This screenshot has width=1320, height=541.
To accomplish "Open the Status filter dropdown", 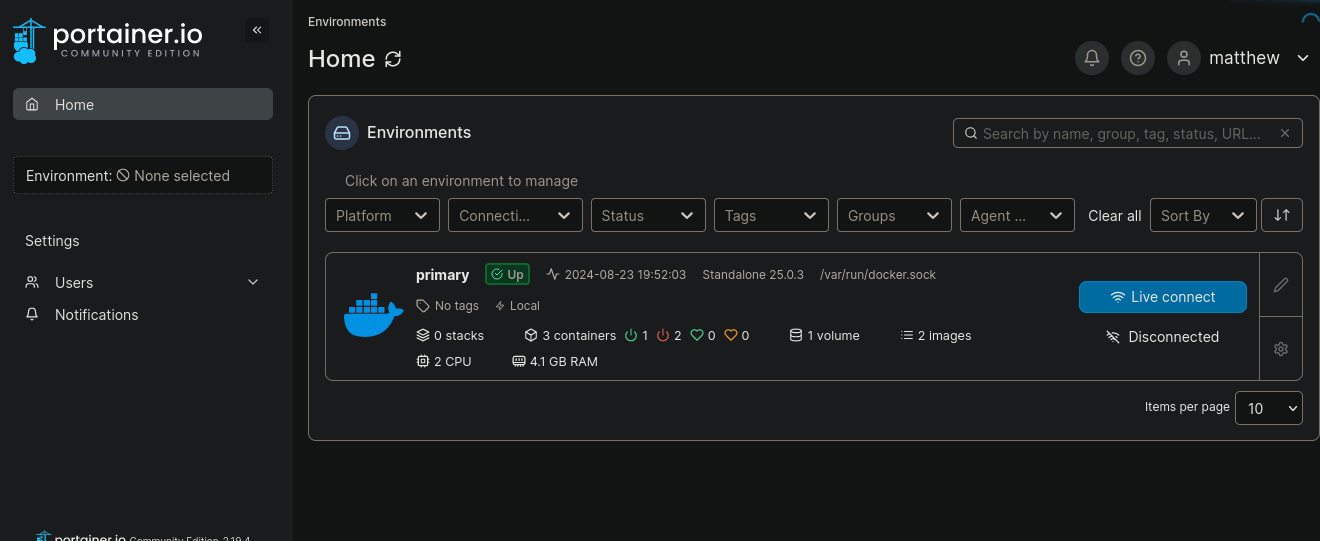I will 647,215.
